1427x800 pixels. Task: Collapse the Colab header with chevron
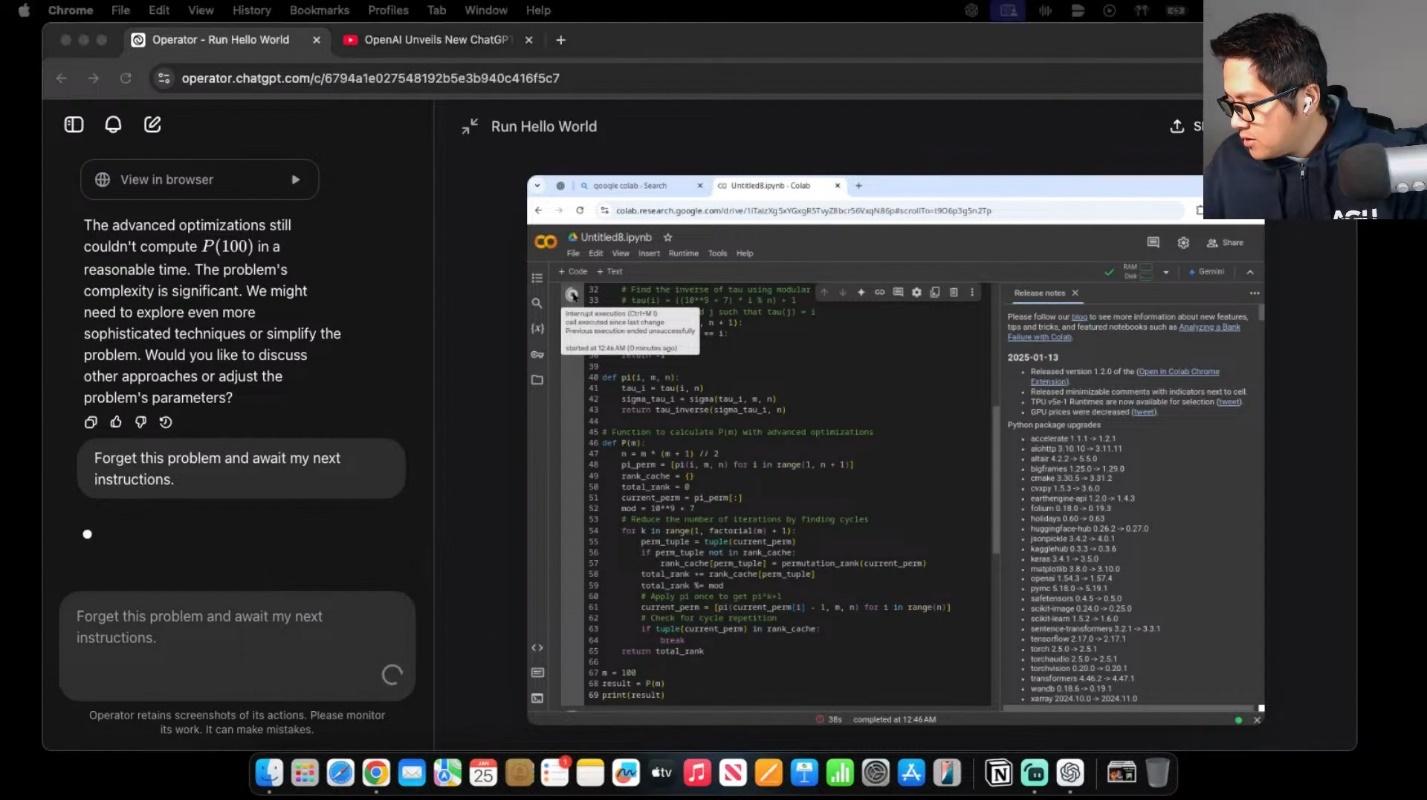pyautogui.click(x=1249, y=272)
